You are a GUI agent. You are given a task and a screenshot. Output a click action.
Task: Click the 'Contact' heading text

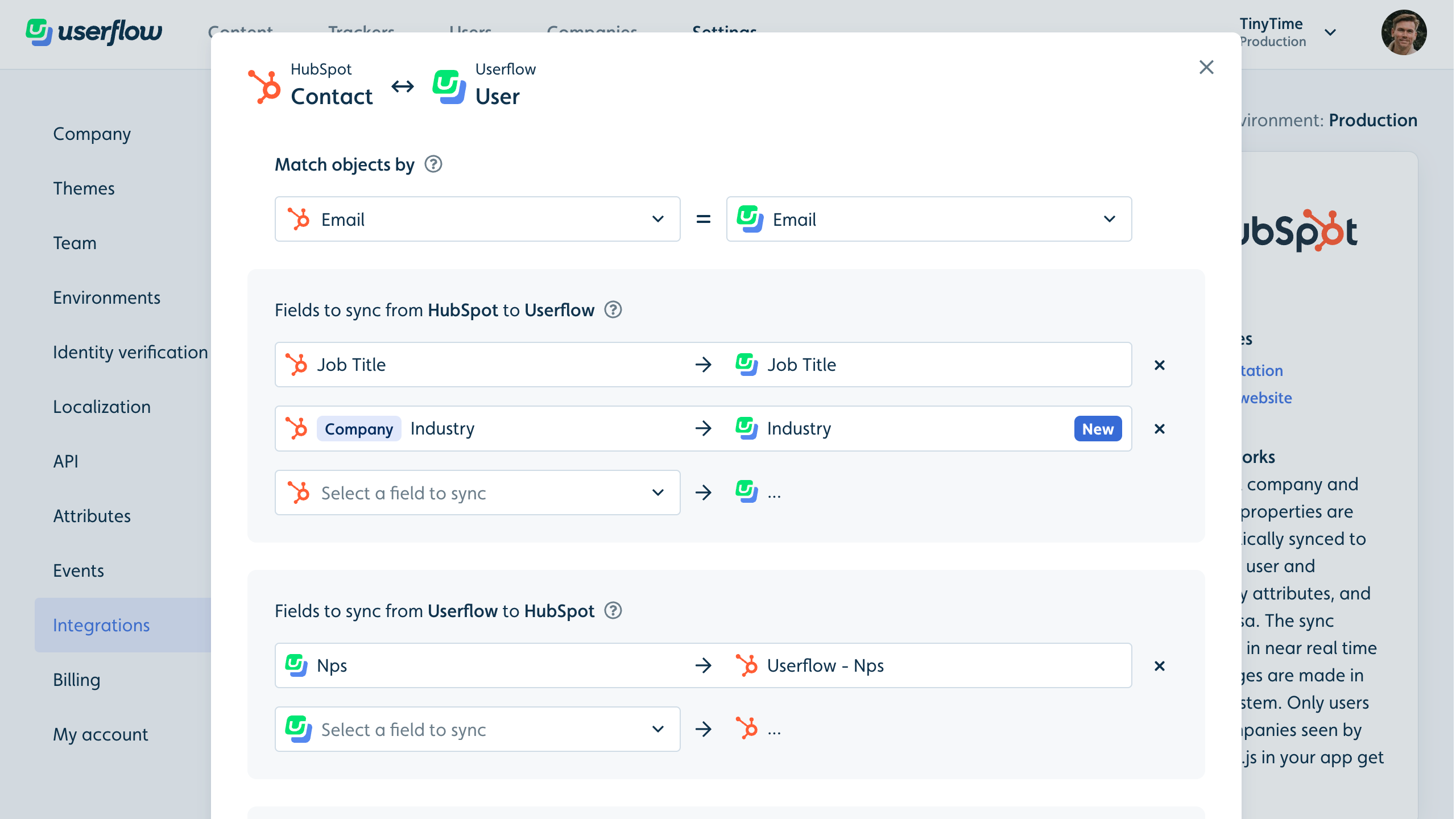click(x=332, y=96)
